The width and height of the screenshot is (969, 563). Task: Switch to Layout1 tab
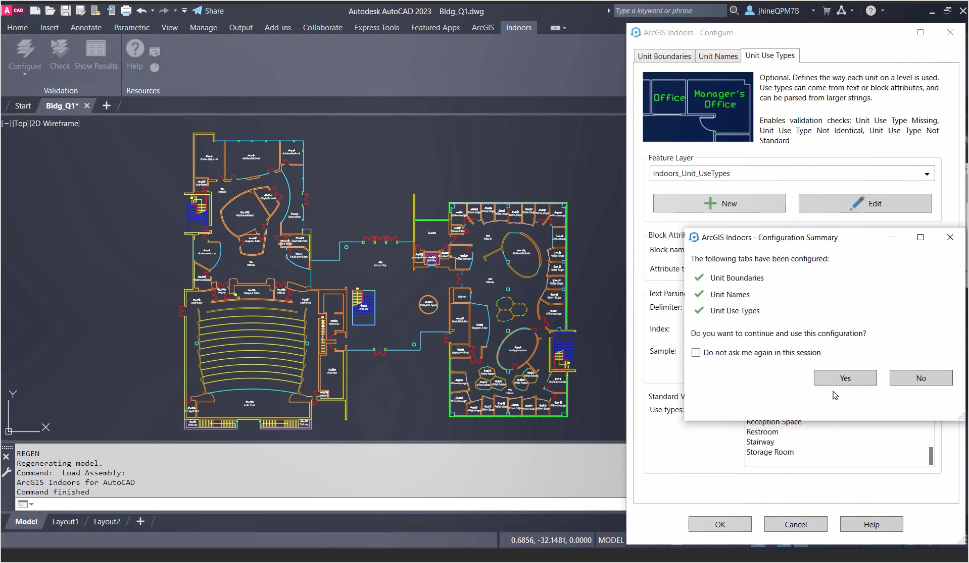coord(64,521)
